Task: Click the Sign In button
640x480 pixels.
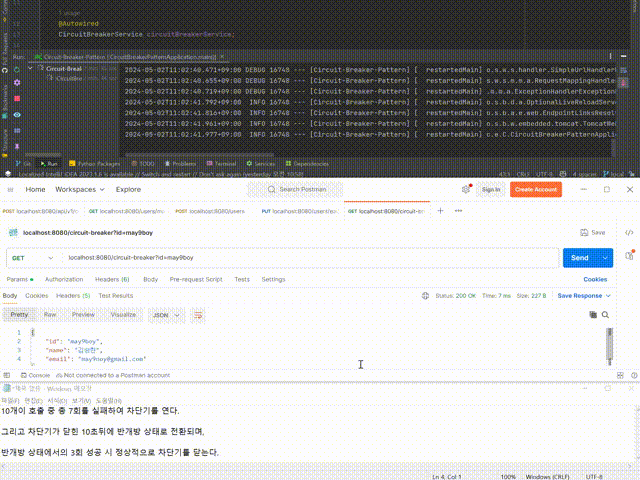Action: tap(491, 189)
